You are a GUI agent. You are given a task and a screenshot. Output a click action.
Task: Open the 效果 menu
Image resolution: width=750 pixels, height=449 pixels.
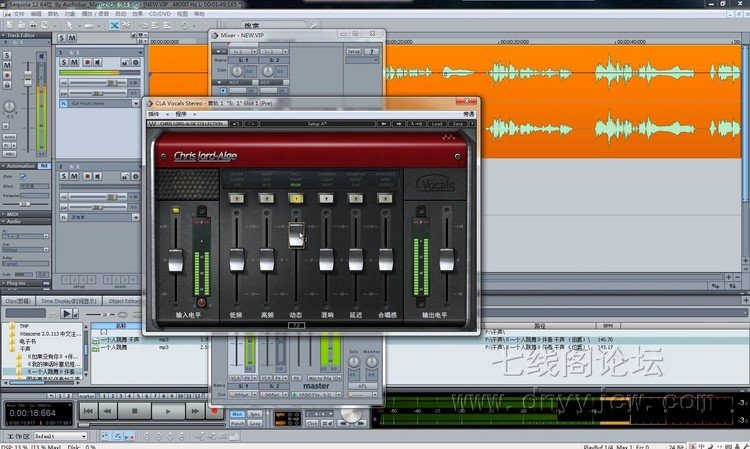click(x=138, y=14)
